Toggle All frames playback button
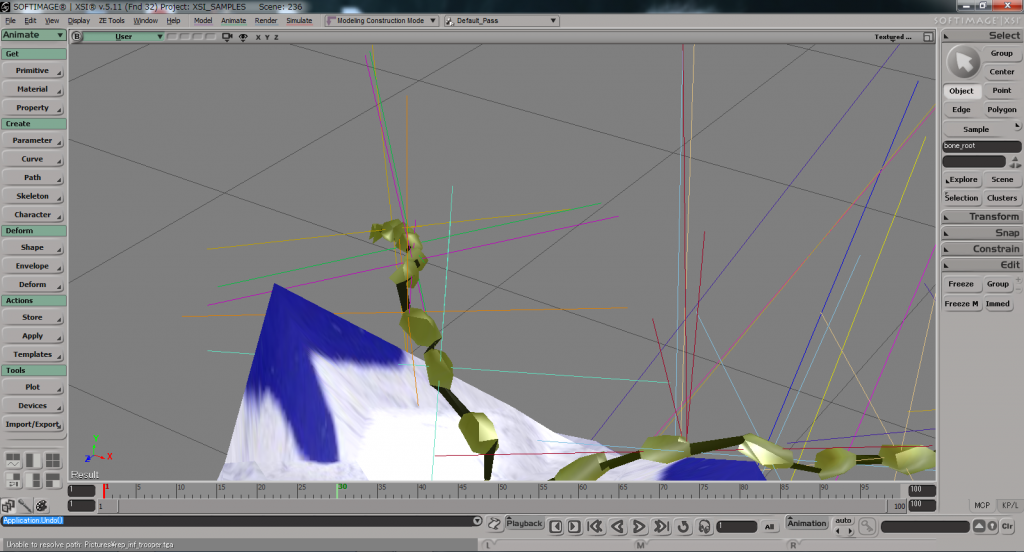 (x=769, y=527)
